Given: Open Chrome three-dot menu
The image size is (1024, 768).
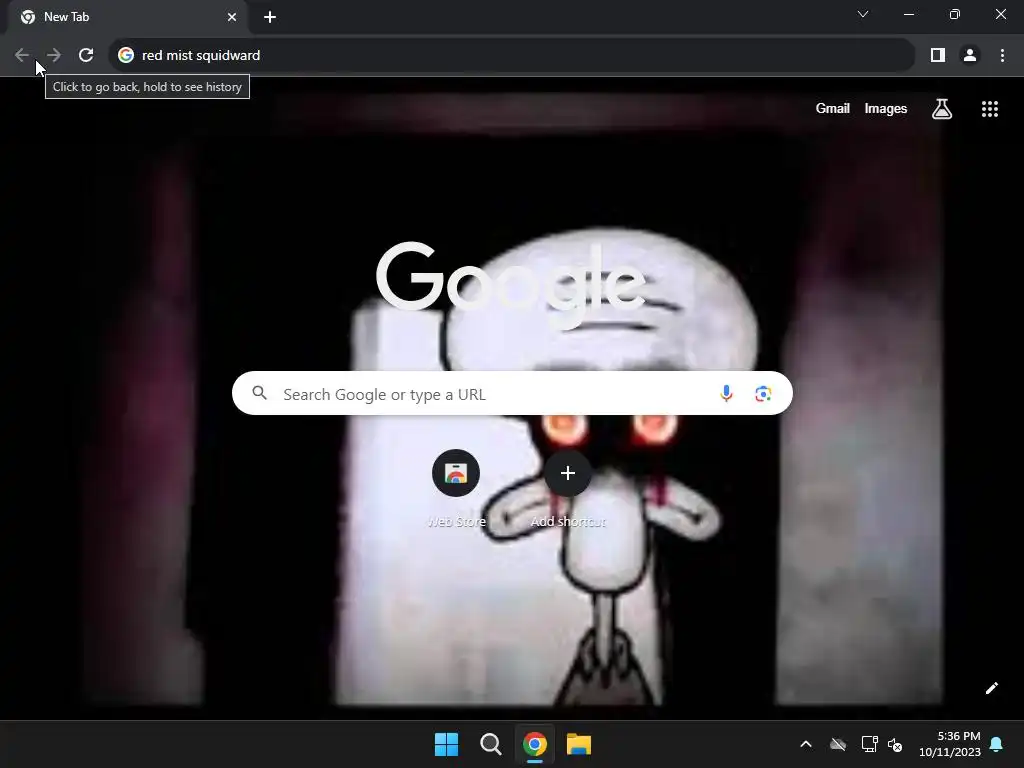Looking at the screenshot, I should tap(1002, 56).
